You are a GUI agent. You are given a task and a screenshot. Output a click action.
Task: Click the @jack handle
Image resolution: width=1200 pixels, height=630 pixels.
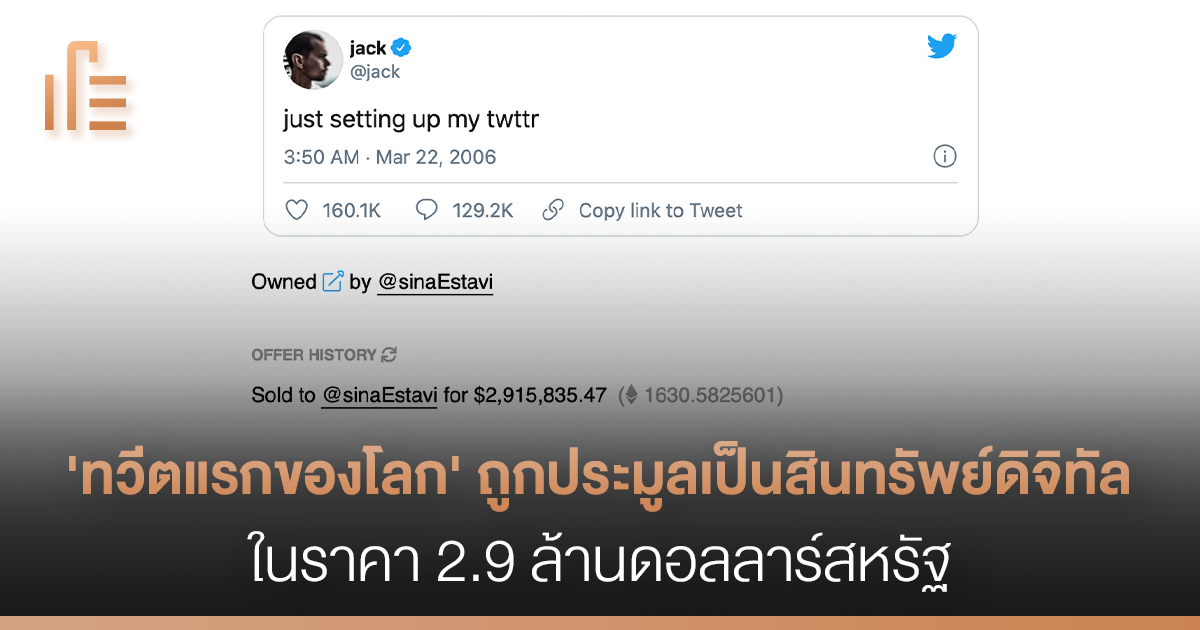click(375, 72)
